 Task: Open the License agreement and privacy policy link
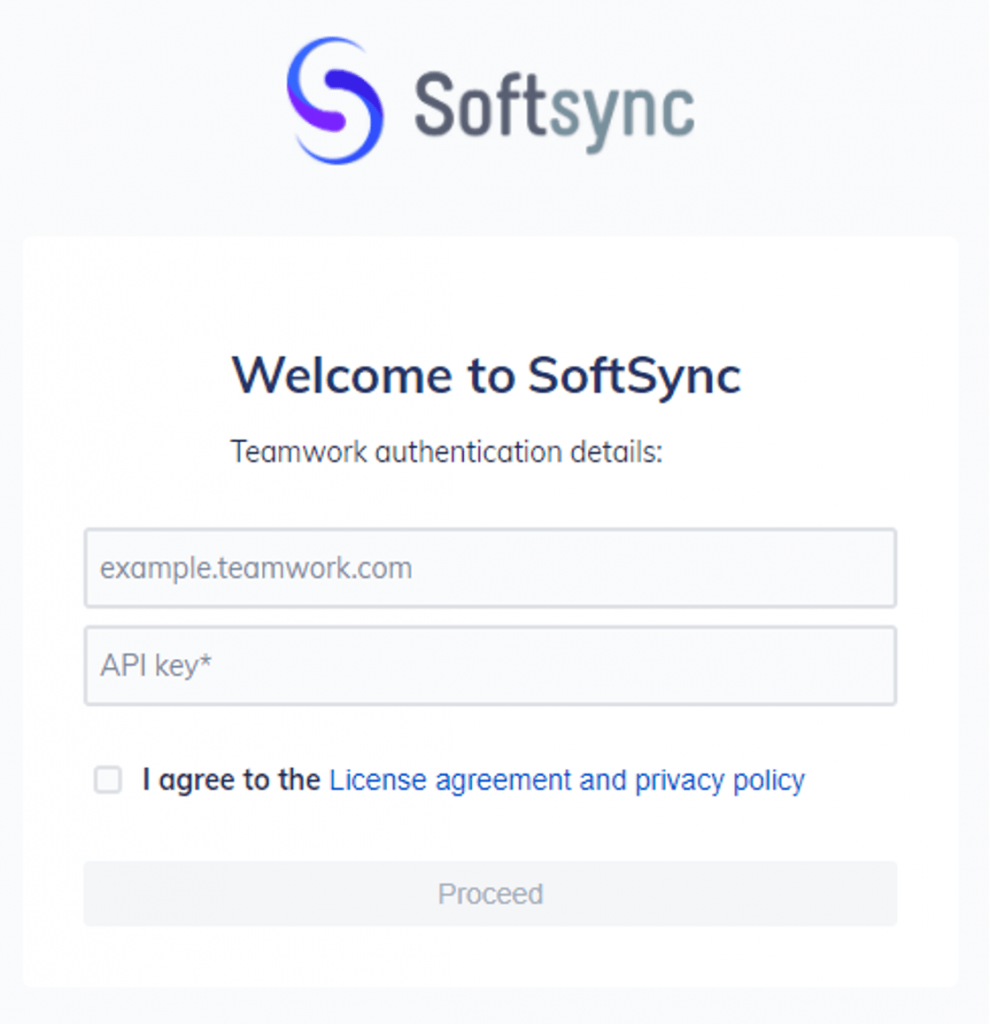(567, 780)
